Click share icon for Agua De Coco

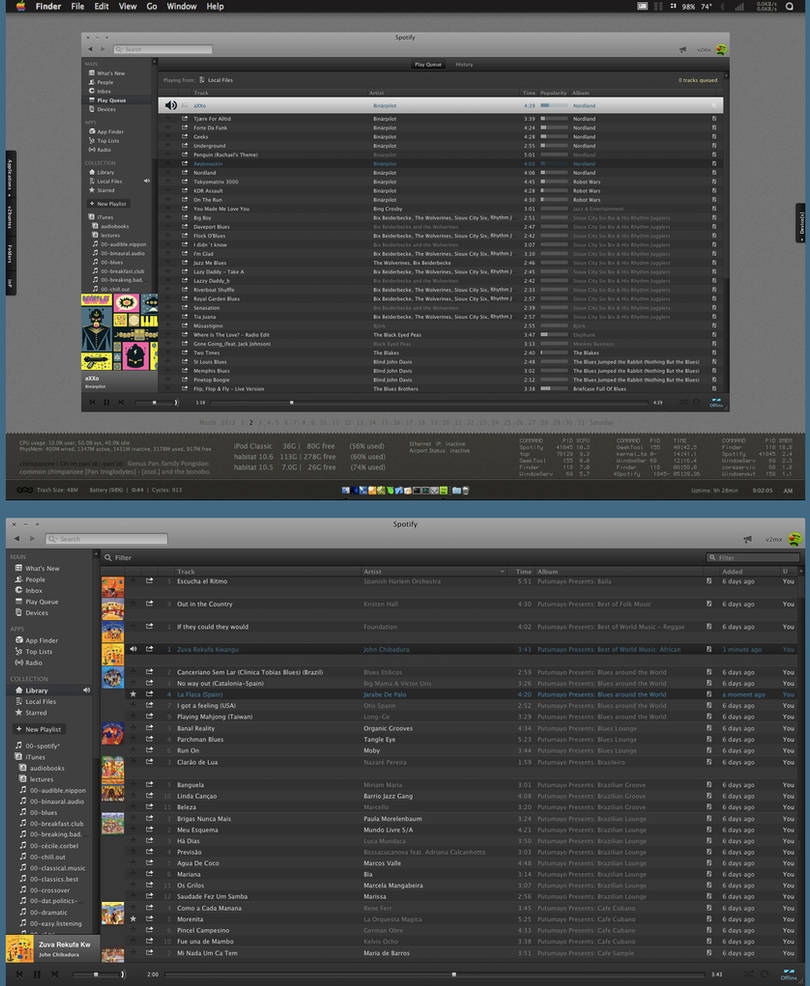tap(150, 863)
